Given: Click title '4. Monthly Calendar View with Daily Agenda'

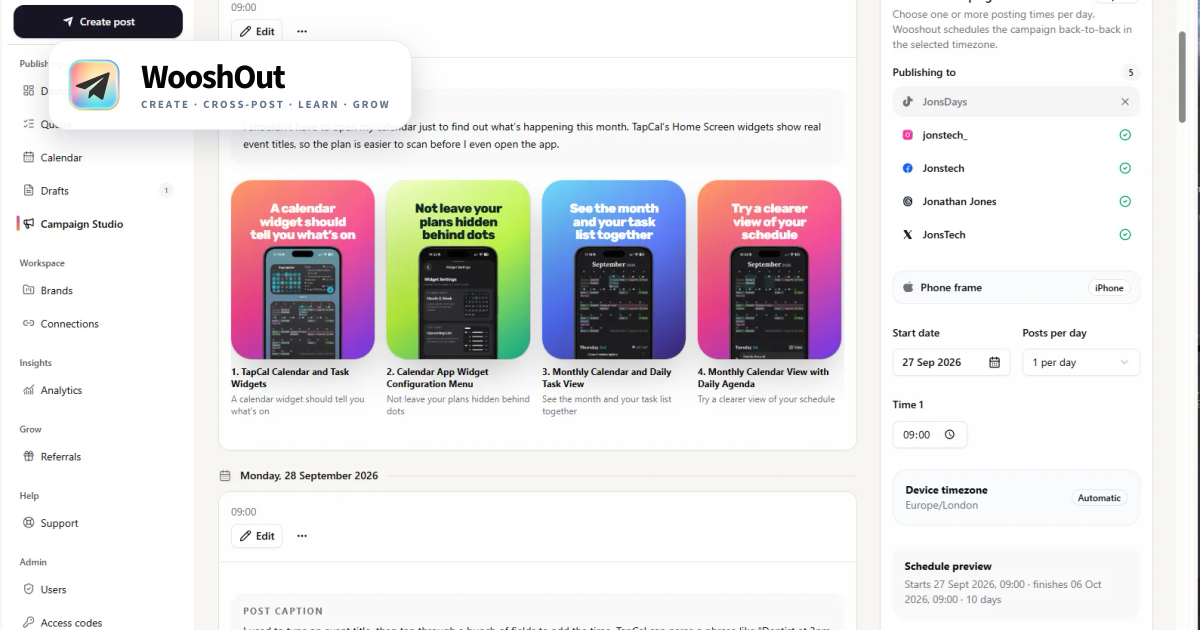Looking at the screenshot, I should (x=763, y=378).
